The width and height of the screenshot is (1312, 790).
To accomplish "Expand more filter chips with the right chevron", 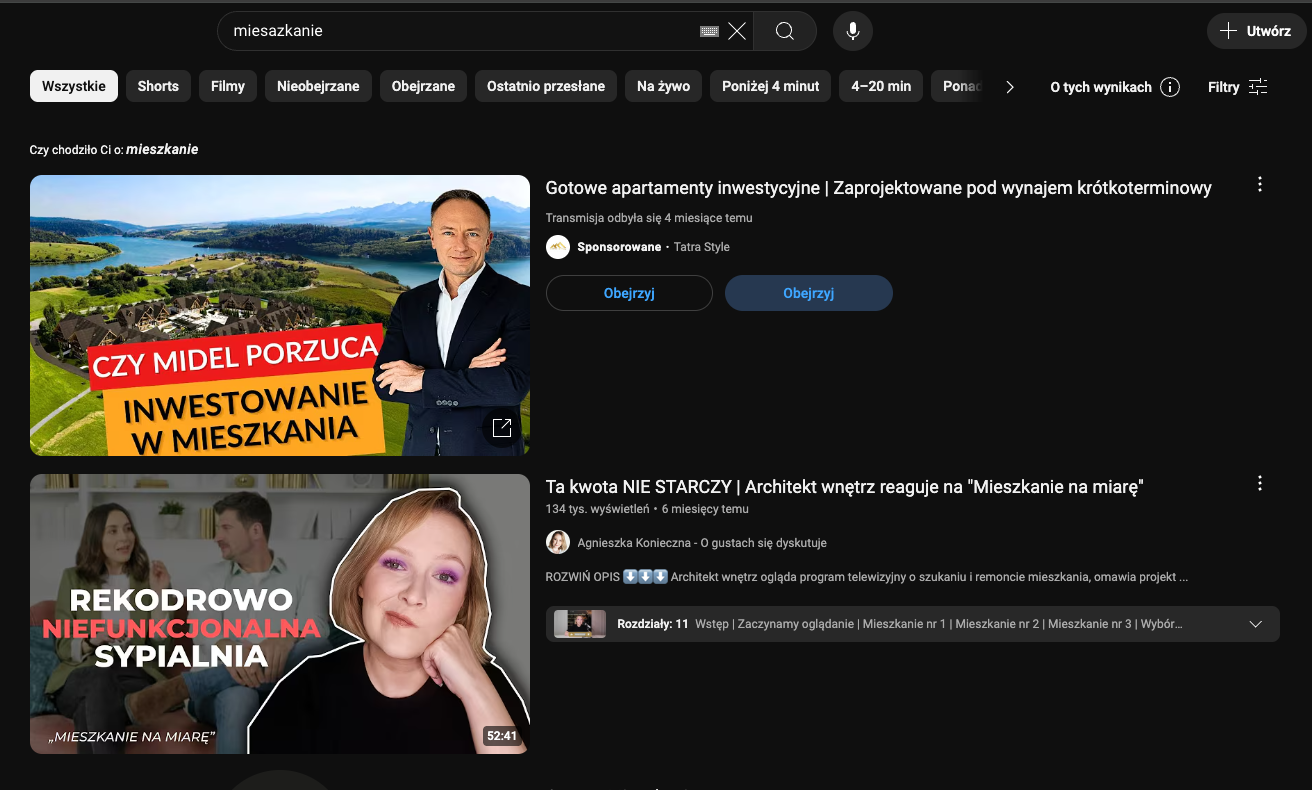I will (1010, 87).
